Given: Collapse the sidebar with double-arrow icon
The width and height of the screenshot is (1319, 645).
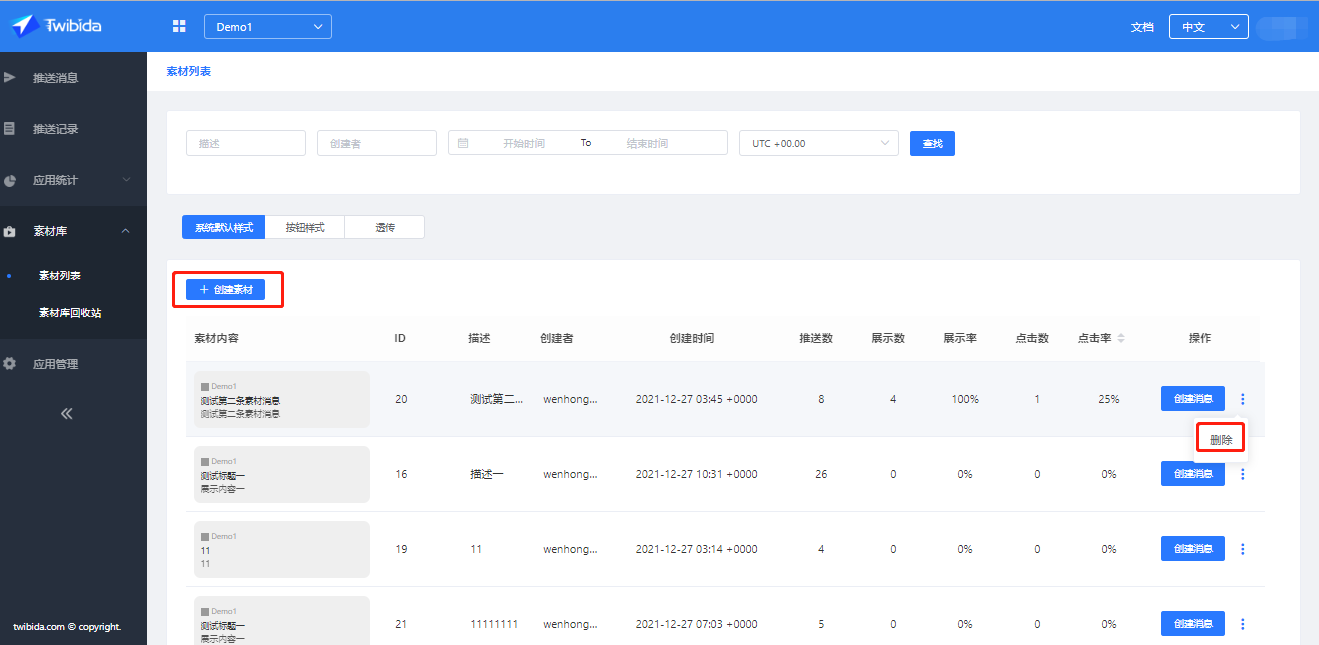Looking at the screenshot, I should pyautogui.click(x=67, y=413).
